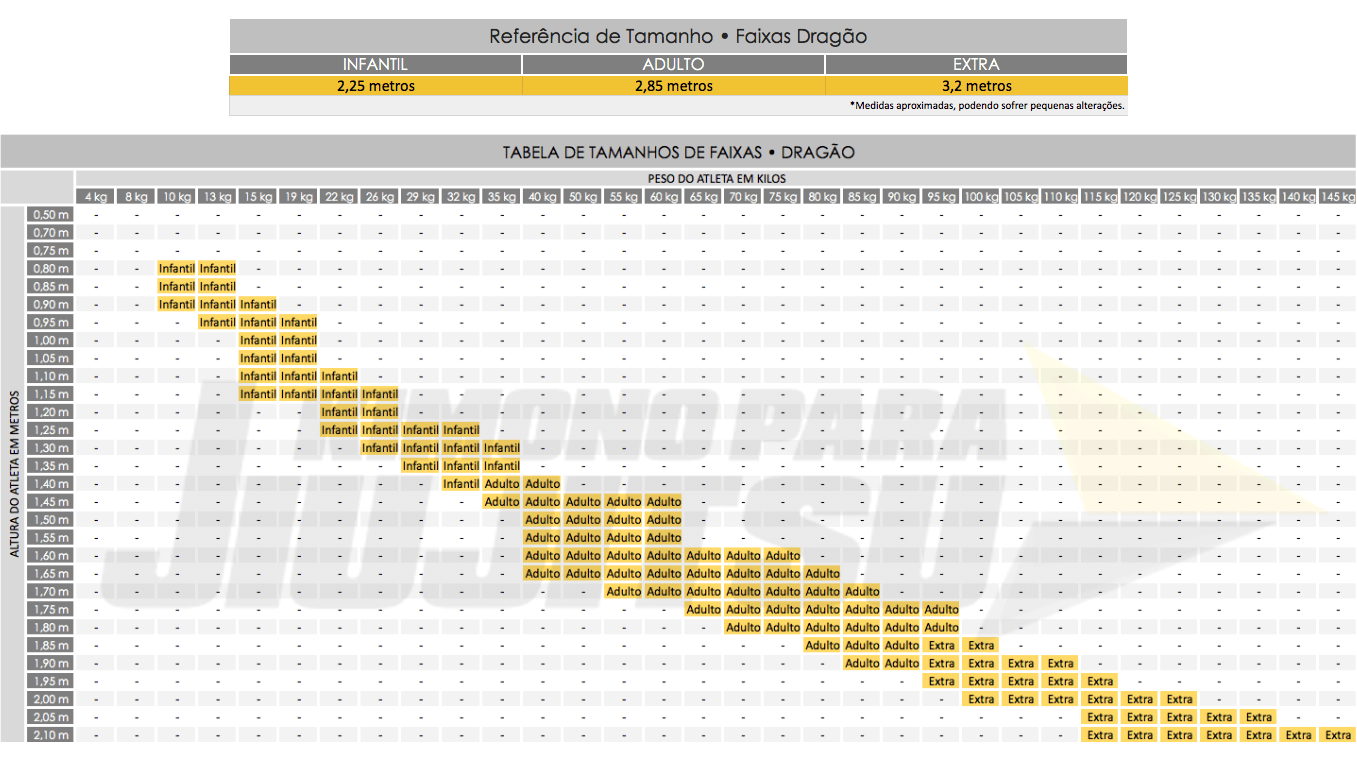The height and width of the screenshot is (758, 1357).
Task: Select the '0,50 m' row header
Action: point(50,214)
